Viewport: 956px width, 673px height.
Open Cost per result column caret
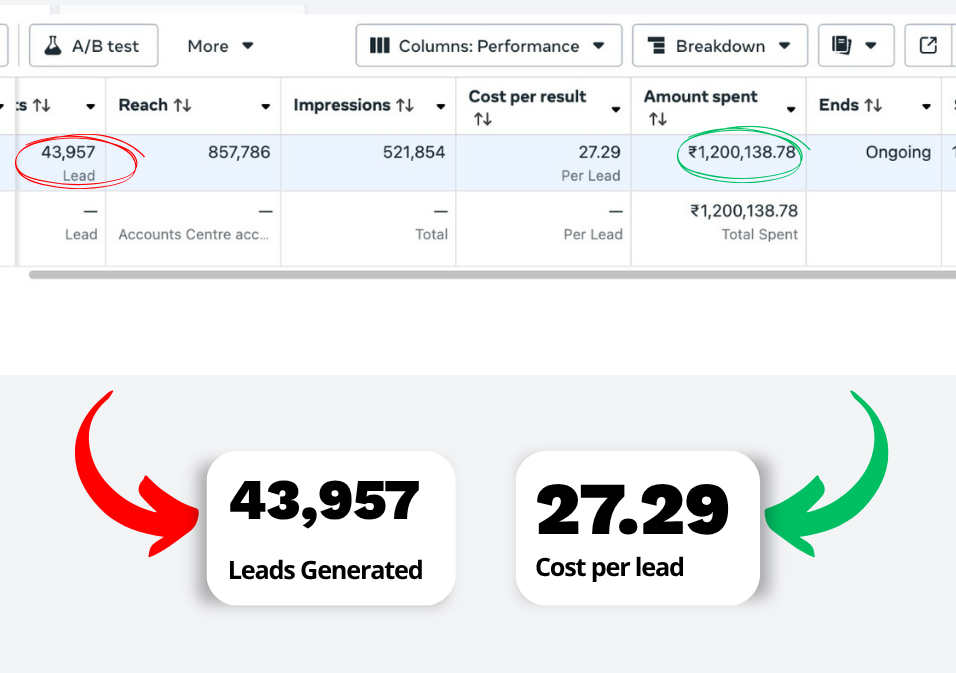point(616,107)
